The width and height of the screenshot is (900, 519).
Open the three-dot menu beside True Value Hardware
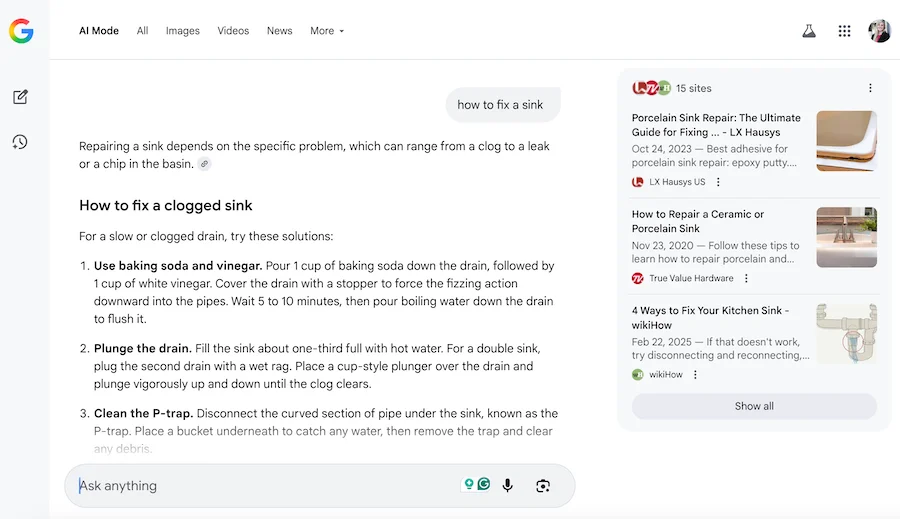746,278
